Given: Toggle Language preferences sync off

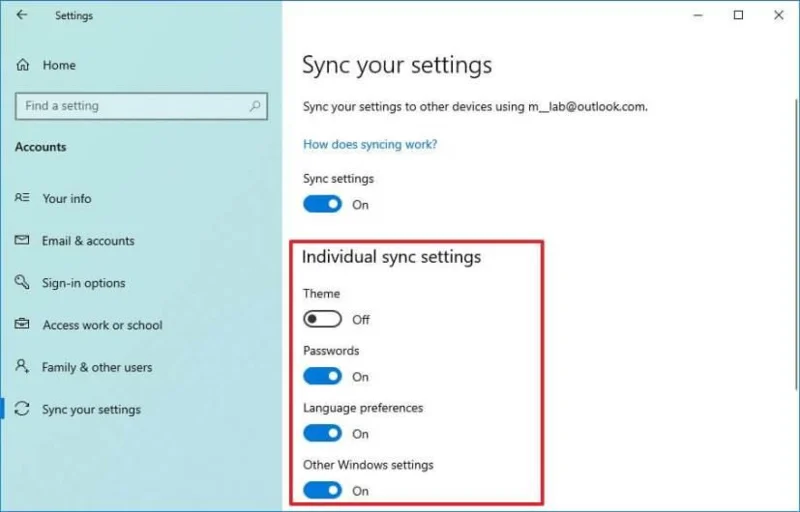Looking at the screenshot, I should [x=322, y=433].
